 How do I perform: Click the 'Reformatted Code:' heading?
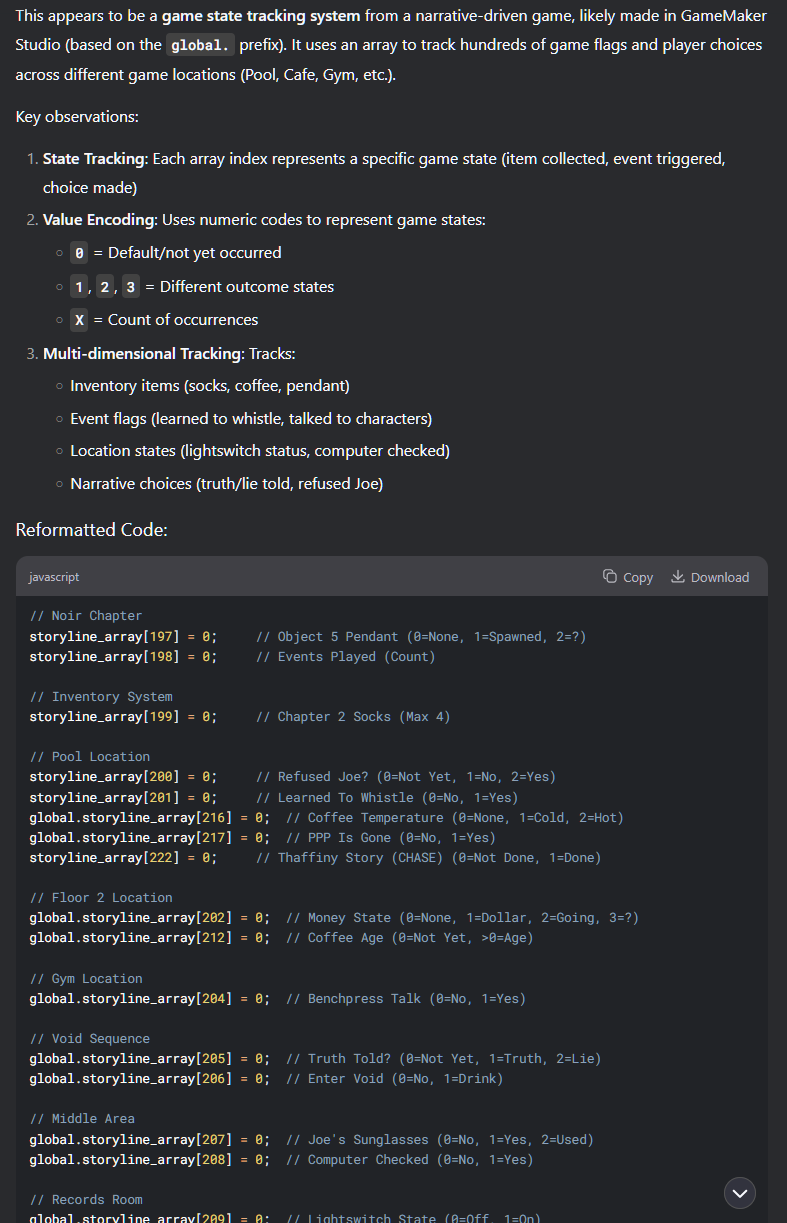pyautogui.click(x=92, y=530)
